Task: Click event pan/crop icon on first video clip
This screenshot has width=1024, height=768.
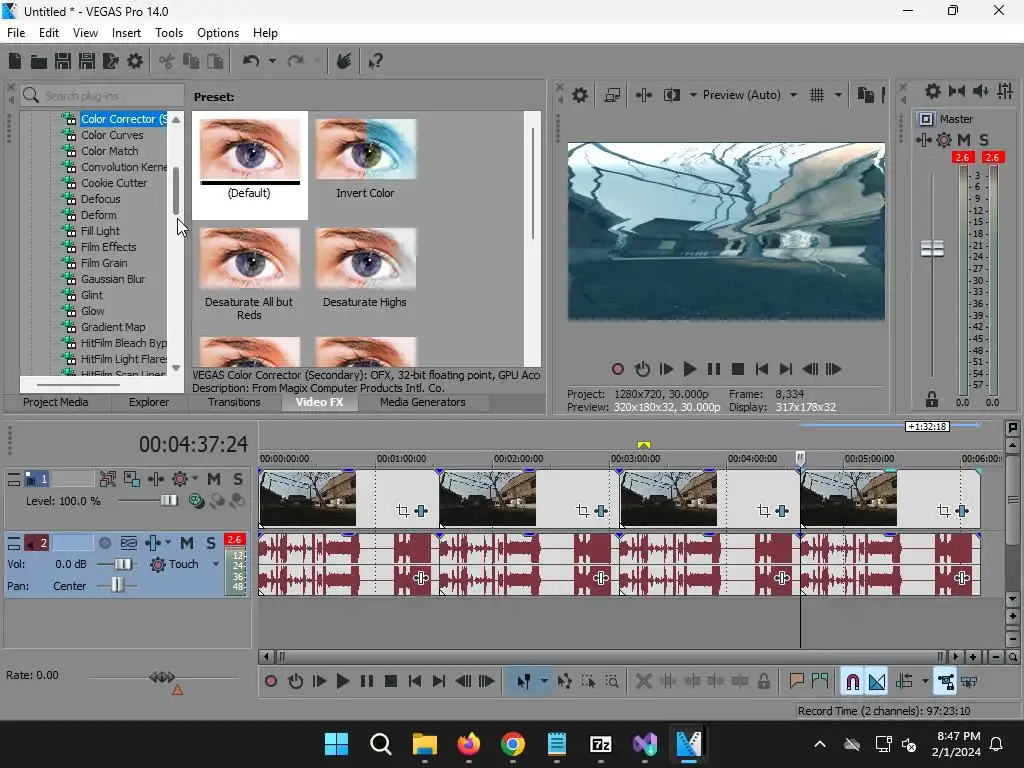Action: click(x=402, y=511)
